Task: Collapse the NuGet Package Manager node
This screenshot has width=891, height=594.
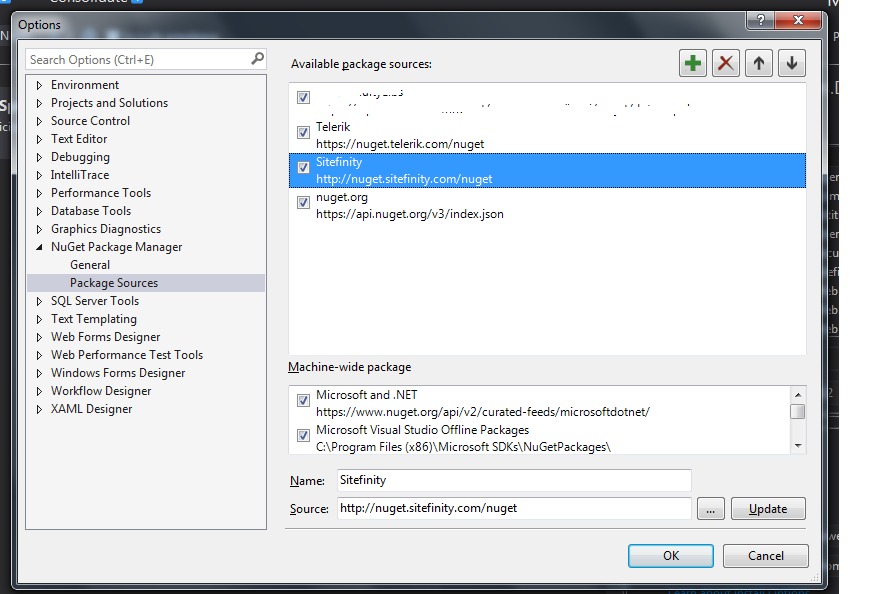Action: 40,247
